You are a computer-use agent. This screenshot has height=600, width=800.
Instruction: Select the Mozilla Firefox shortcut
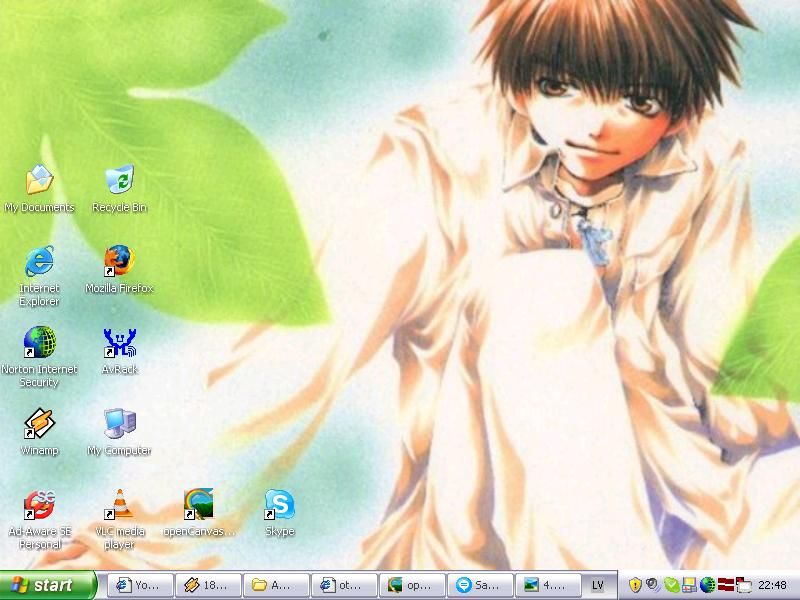(119, 269)
